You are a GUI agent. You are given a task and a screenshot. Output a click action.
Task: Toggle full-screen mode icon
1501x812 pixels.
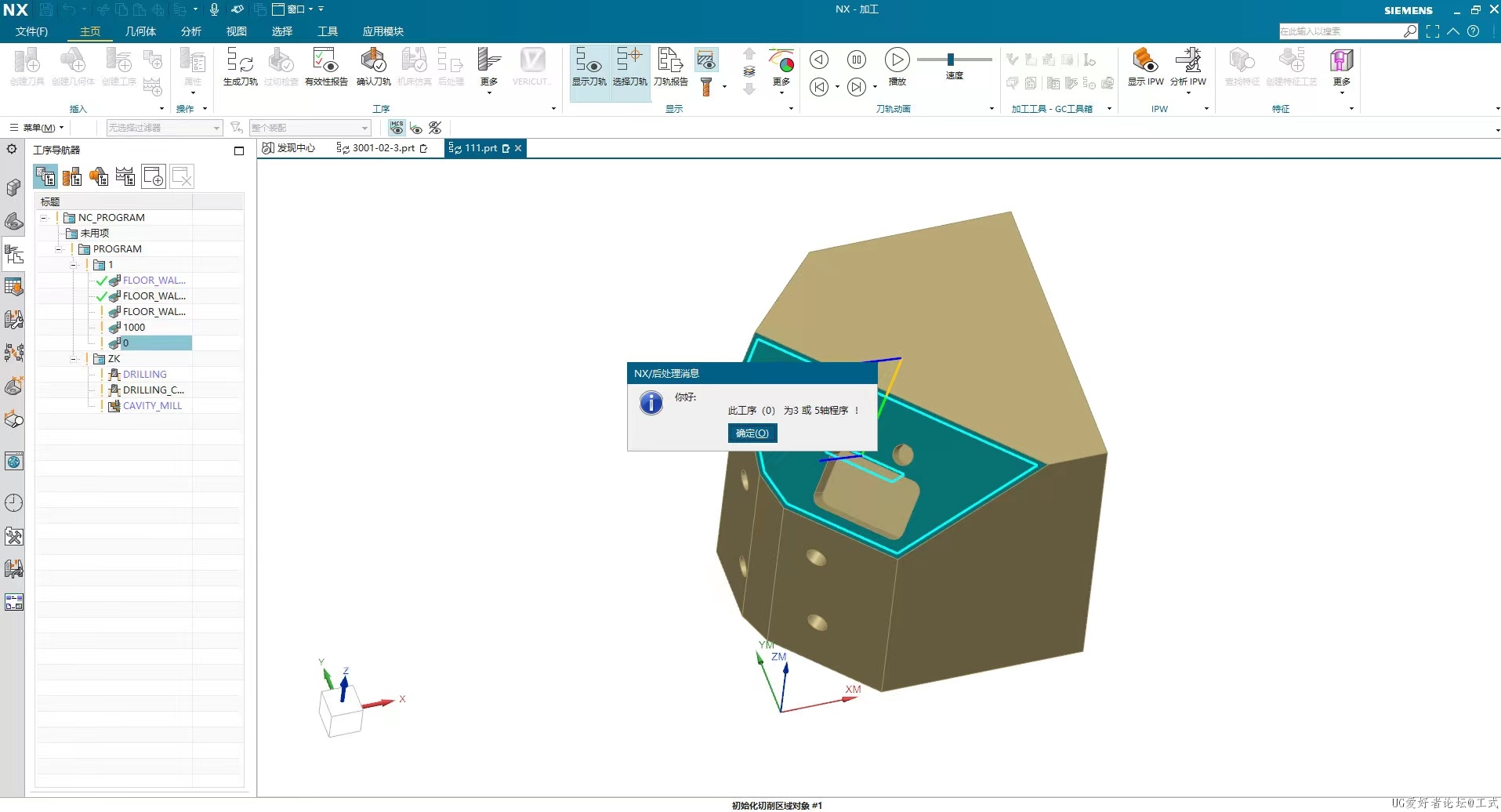pyautogui.click(x=1433, y=31)
